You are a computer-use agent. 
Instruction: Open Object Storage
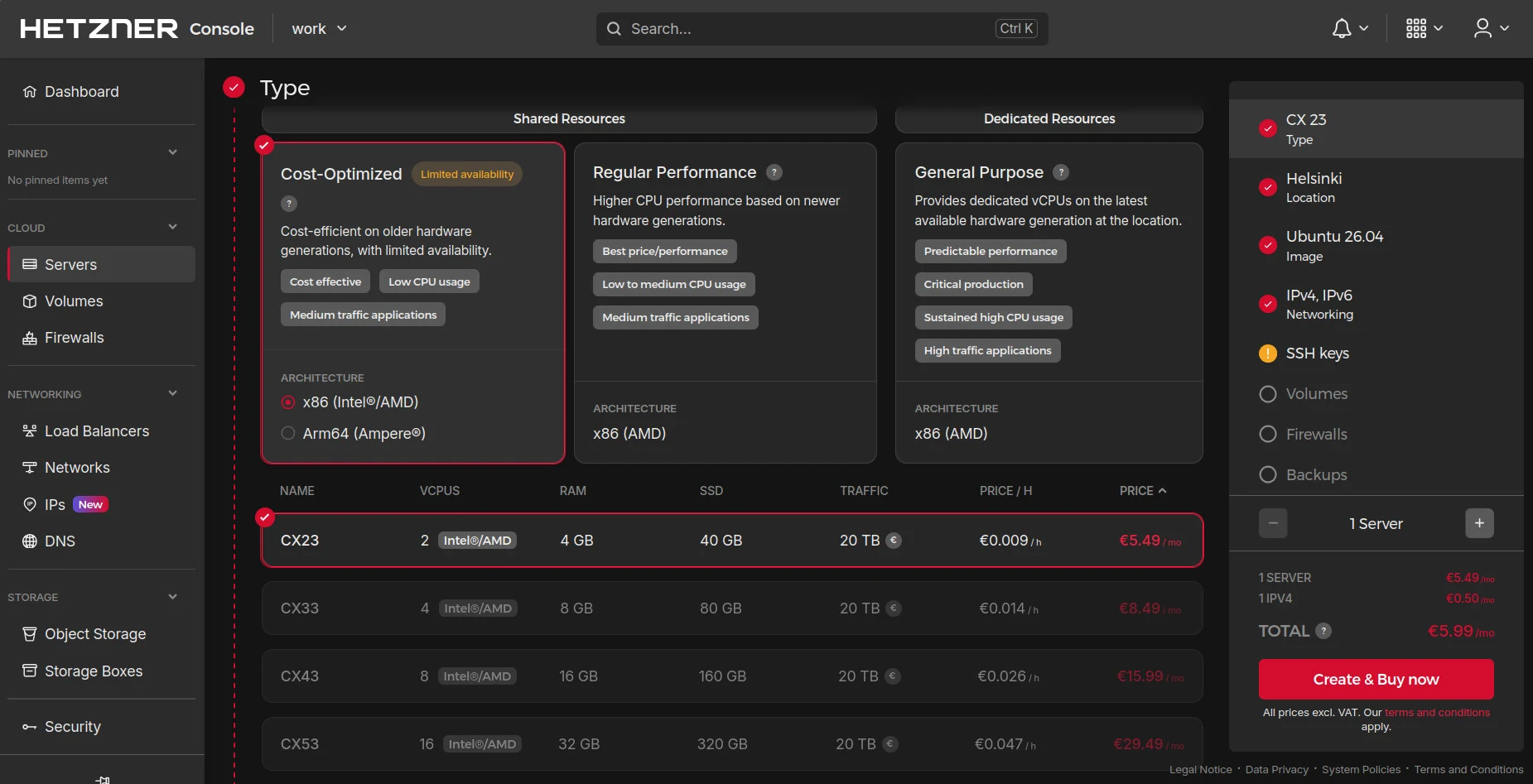coord(101,634)
